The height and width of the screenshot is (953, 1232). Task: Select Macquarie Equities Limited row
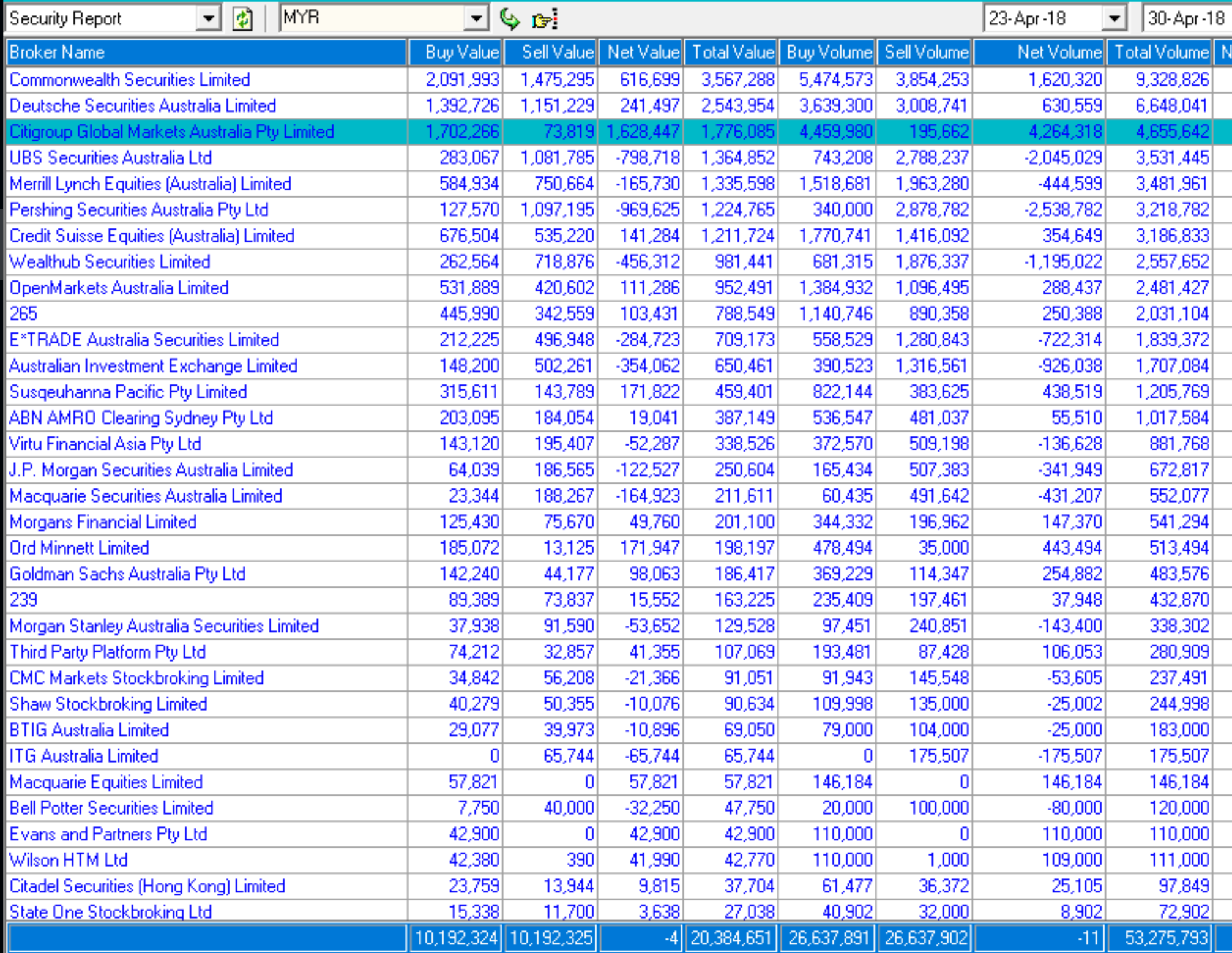click(619, 782)
